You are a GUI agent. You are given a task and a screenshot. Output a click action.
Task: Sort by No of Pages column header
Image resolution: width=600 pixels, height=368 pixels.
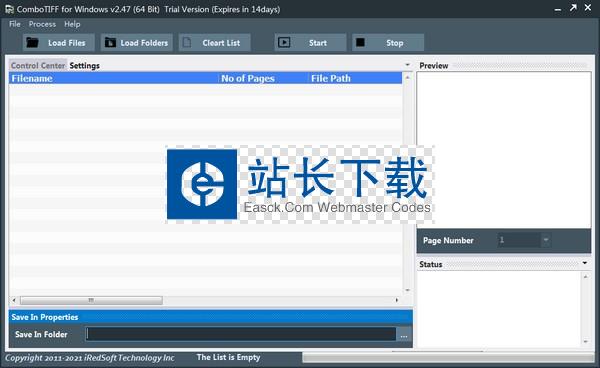pyautogui.click(x=263, y=78)
